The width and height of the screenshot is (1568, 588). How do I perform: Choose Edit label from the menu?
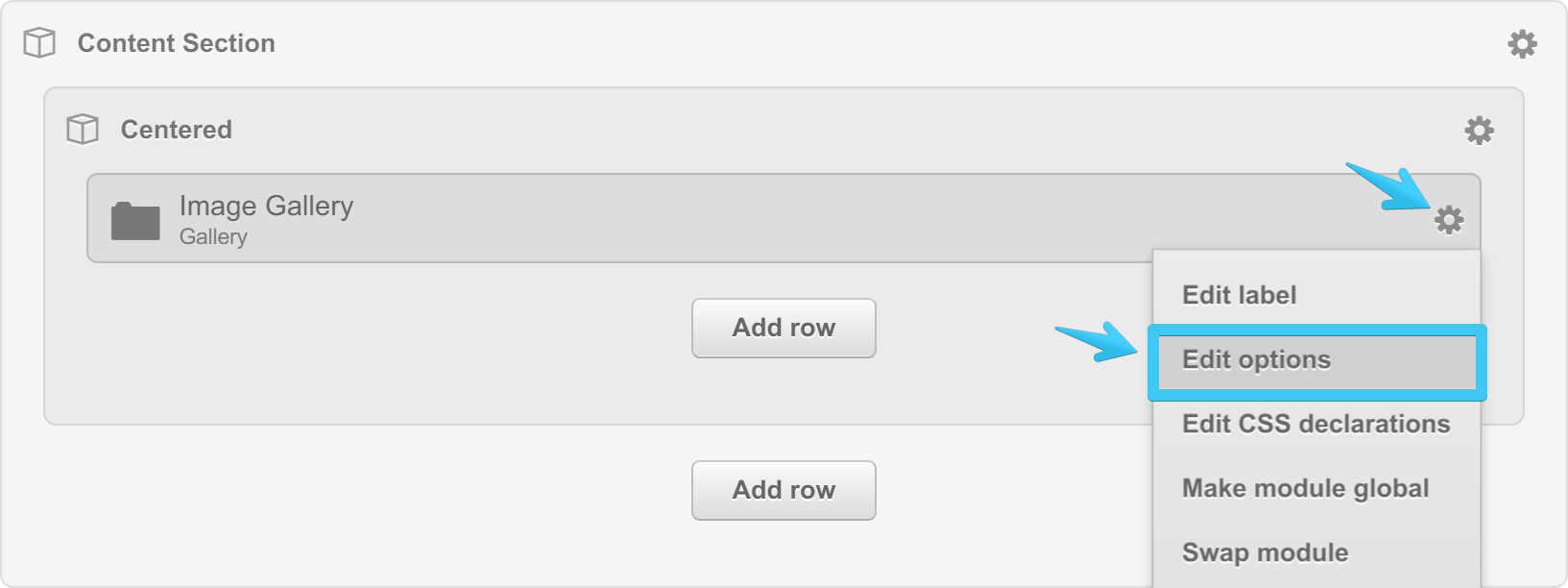[x=1239, y=295]
